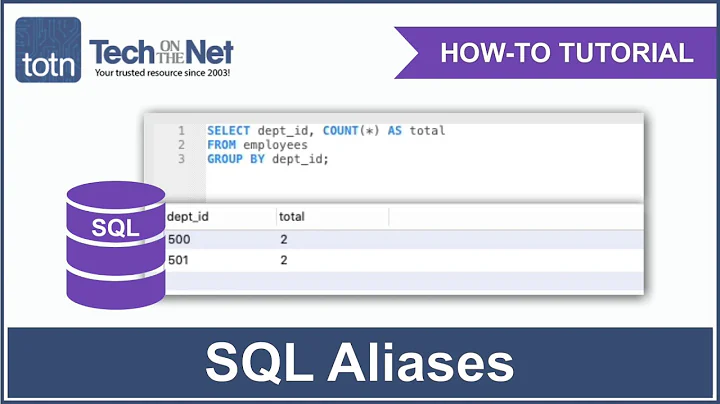Image resolution: width=720 pixels, height=404 pixels.
Task: Click the SELECT keyword in the query
Action: (x=228, y=131)
